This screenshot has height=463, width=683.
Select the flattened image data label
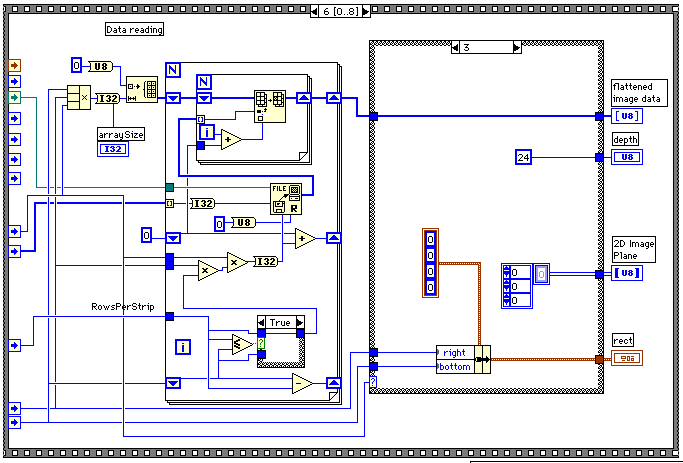point(639,93)
